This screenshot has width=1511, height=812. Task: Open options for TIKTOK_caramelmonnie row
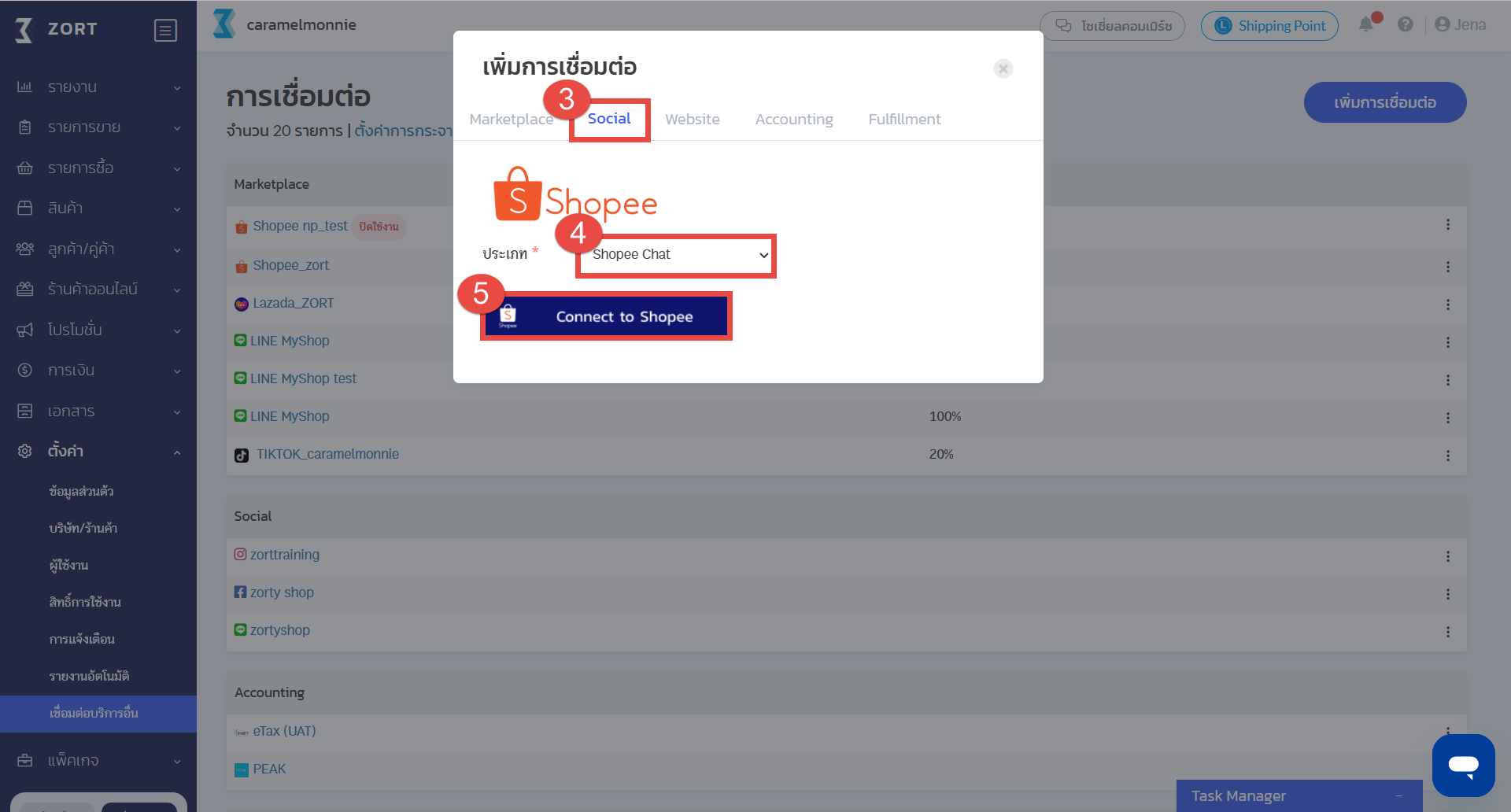[x=1448, y=456]
